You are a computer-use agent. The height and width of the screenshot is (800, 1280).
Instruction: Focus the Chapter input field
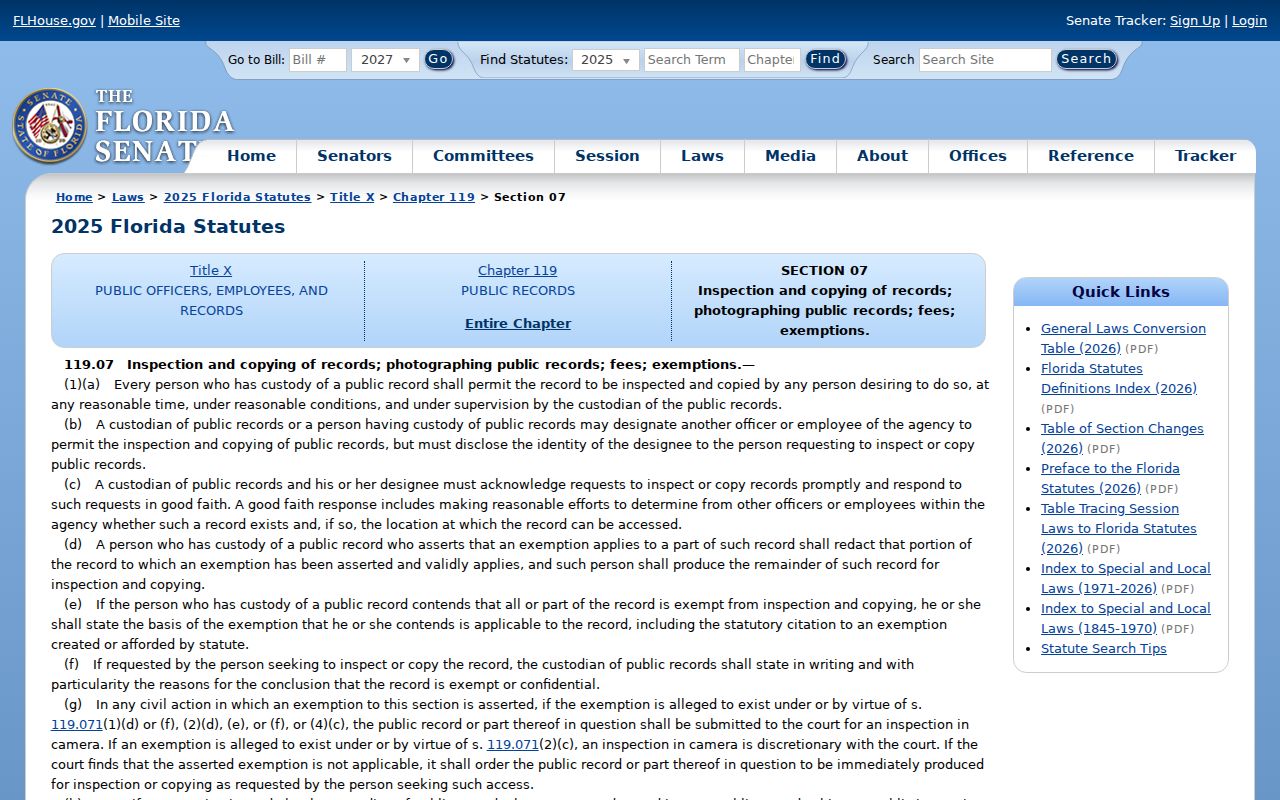coord(772,60)
